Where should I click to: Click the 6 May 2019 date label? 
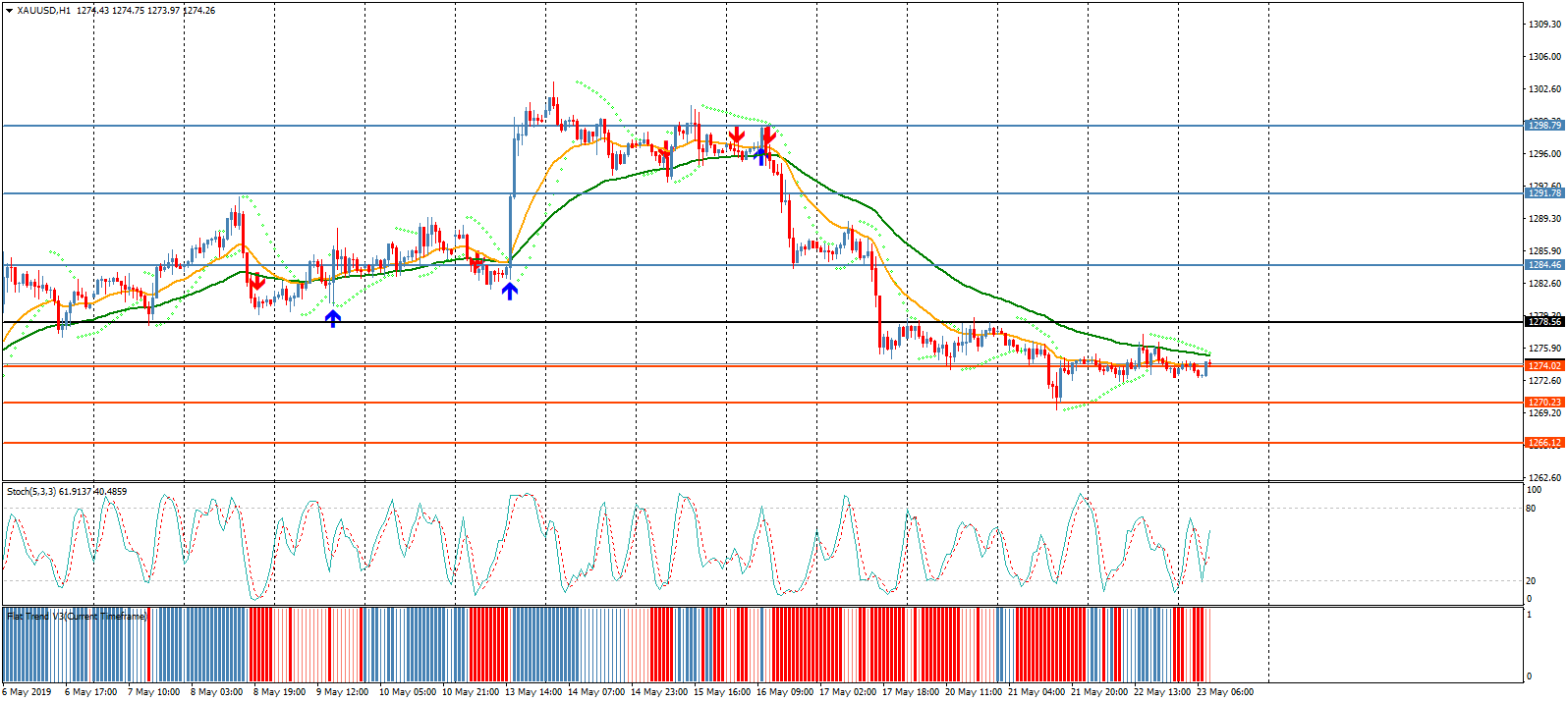[x=28, y=692]
